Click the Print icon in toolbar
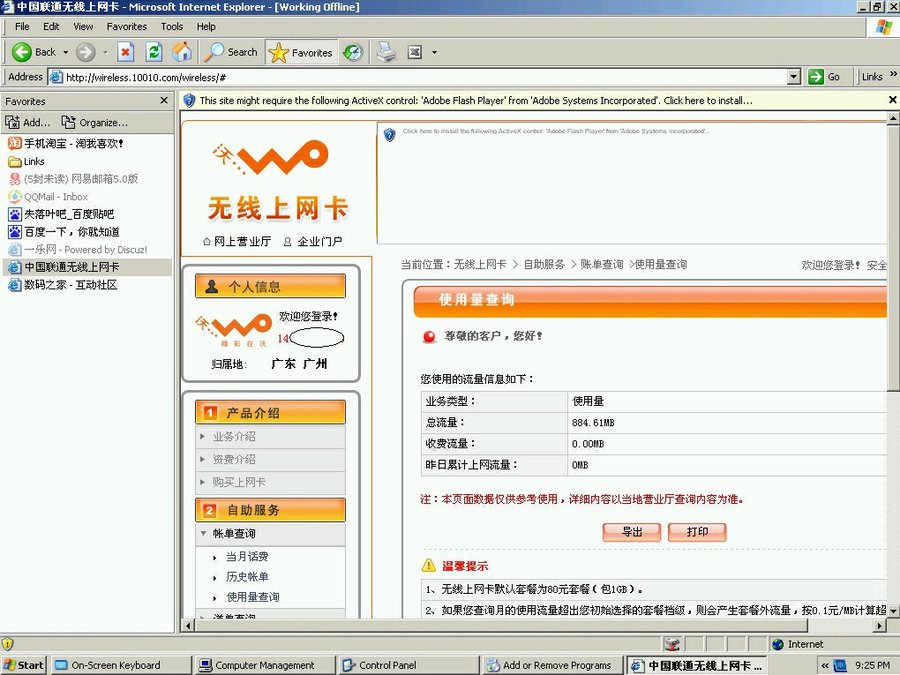Image resolution: width=900 pixels, height=675 pixels. pos(386,52)
